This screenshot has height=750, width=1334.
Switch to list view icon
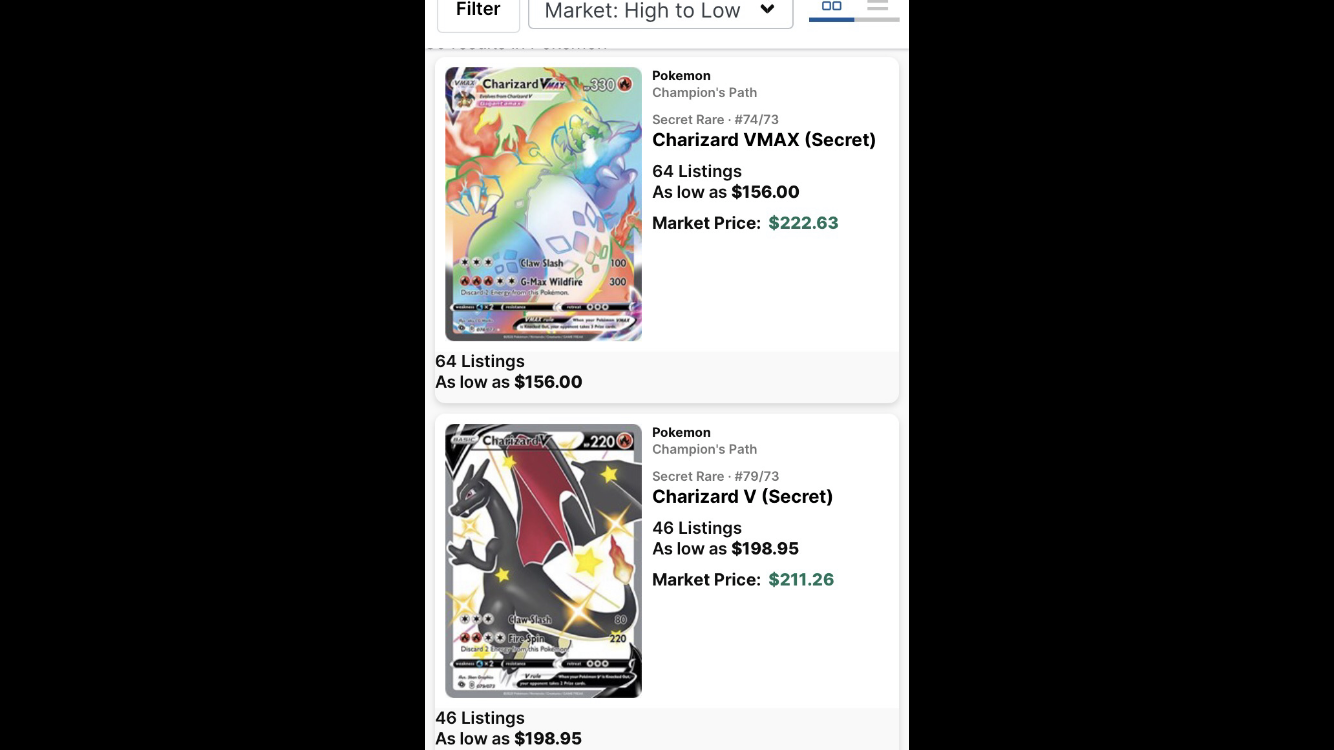pyautogui.click(x=877, y=7)
